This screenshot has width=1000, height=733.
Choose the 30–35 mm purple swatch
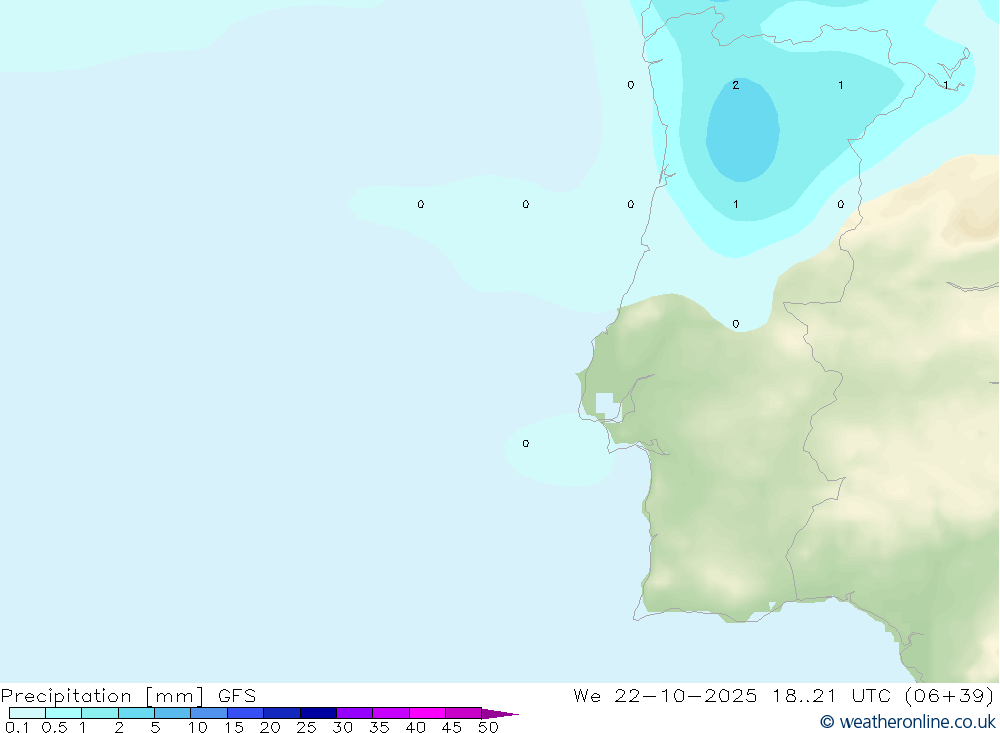(355, 713)
